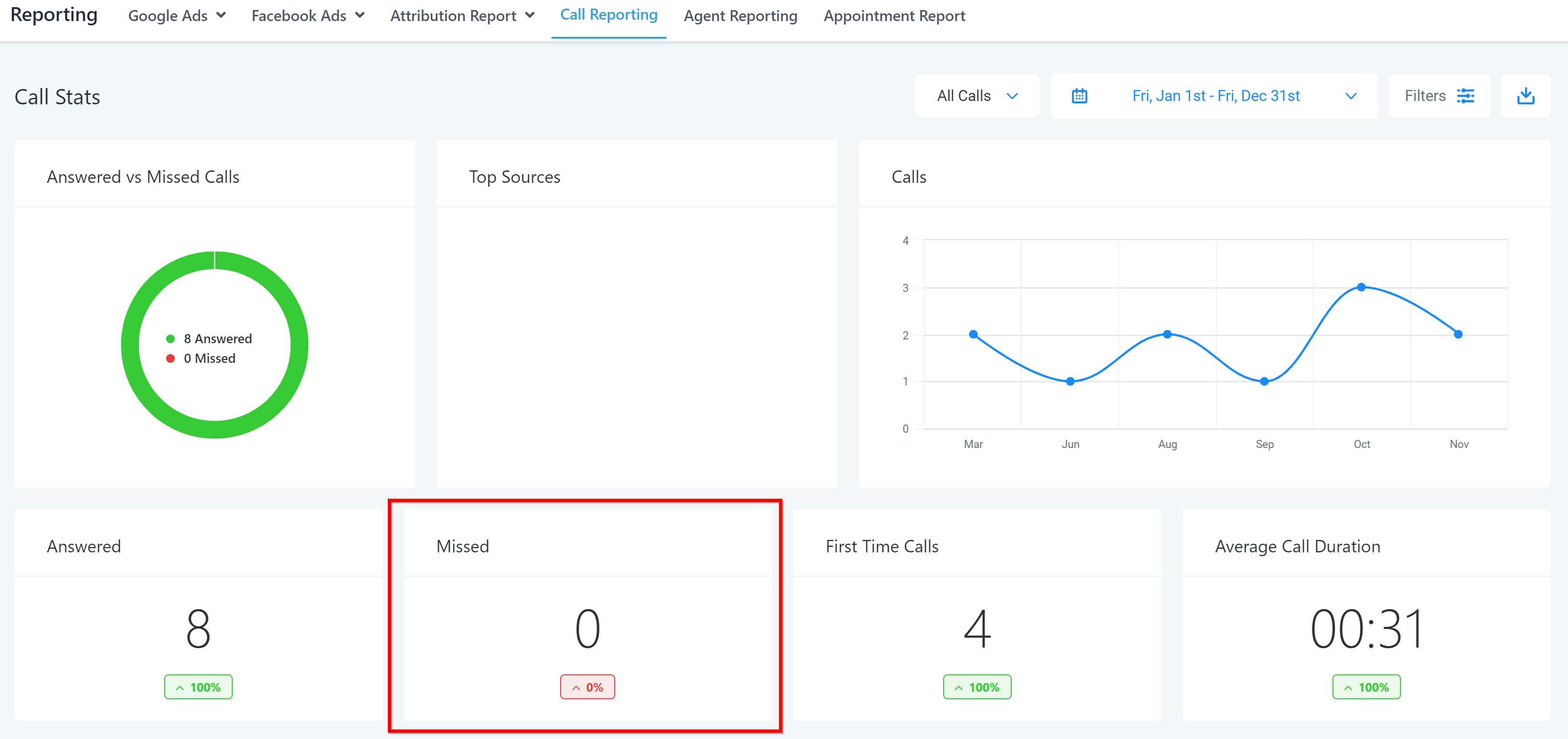The height and width of the screenshot is (739, 1568).
Task: Click the First Time Calls 100% badge
Action: 977,687
